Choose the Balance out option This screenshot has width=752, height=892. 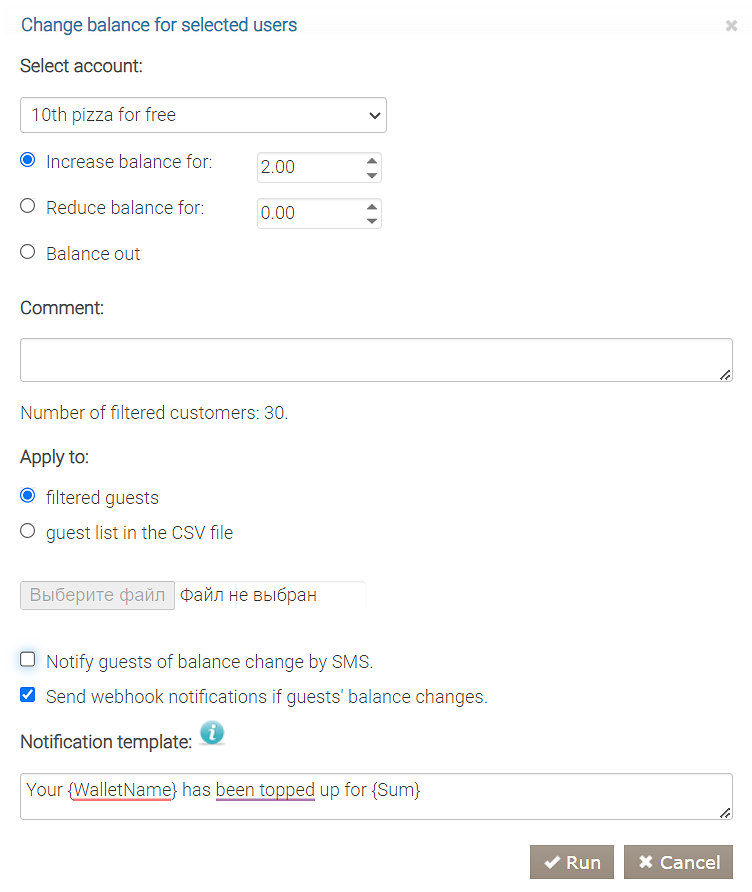(x=28, y=252)
